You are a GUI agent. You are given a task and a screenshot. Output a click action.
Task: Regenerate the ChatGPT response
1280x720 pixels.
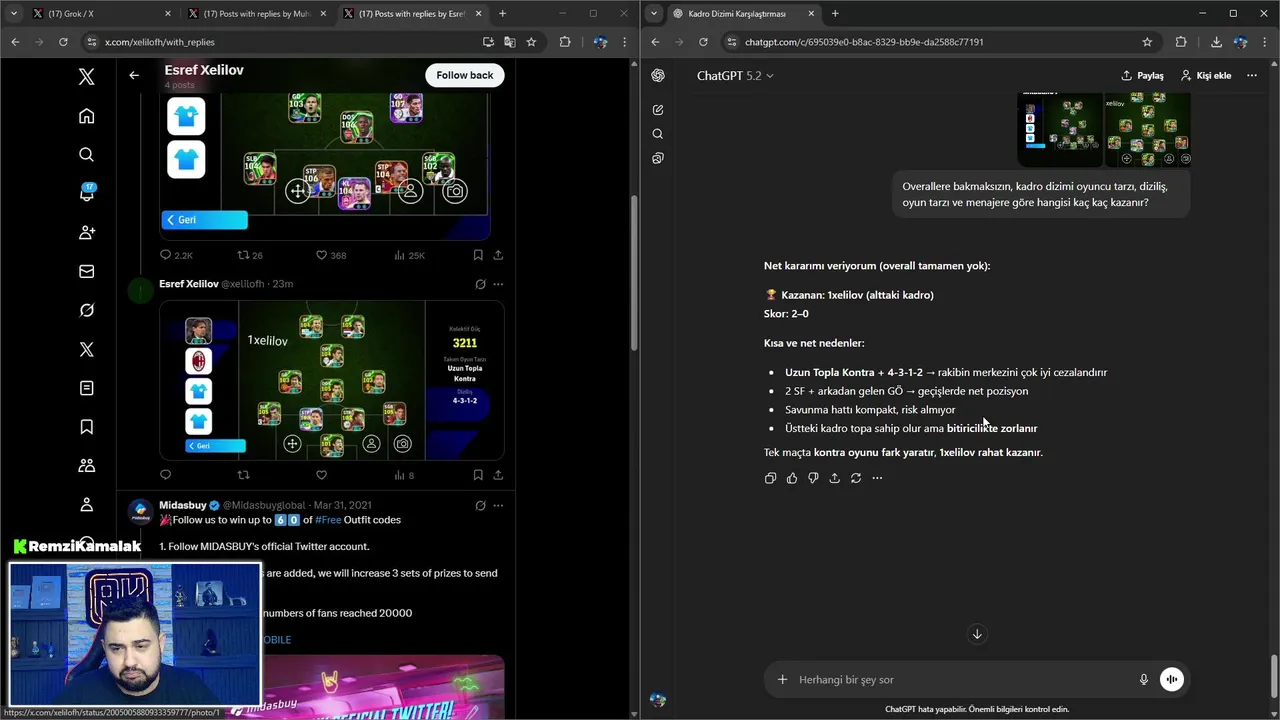coord(856,478)
